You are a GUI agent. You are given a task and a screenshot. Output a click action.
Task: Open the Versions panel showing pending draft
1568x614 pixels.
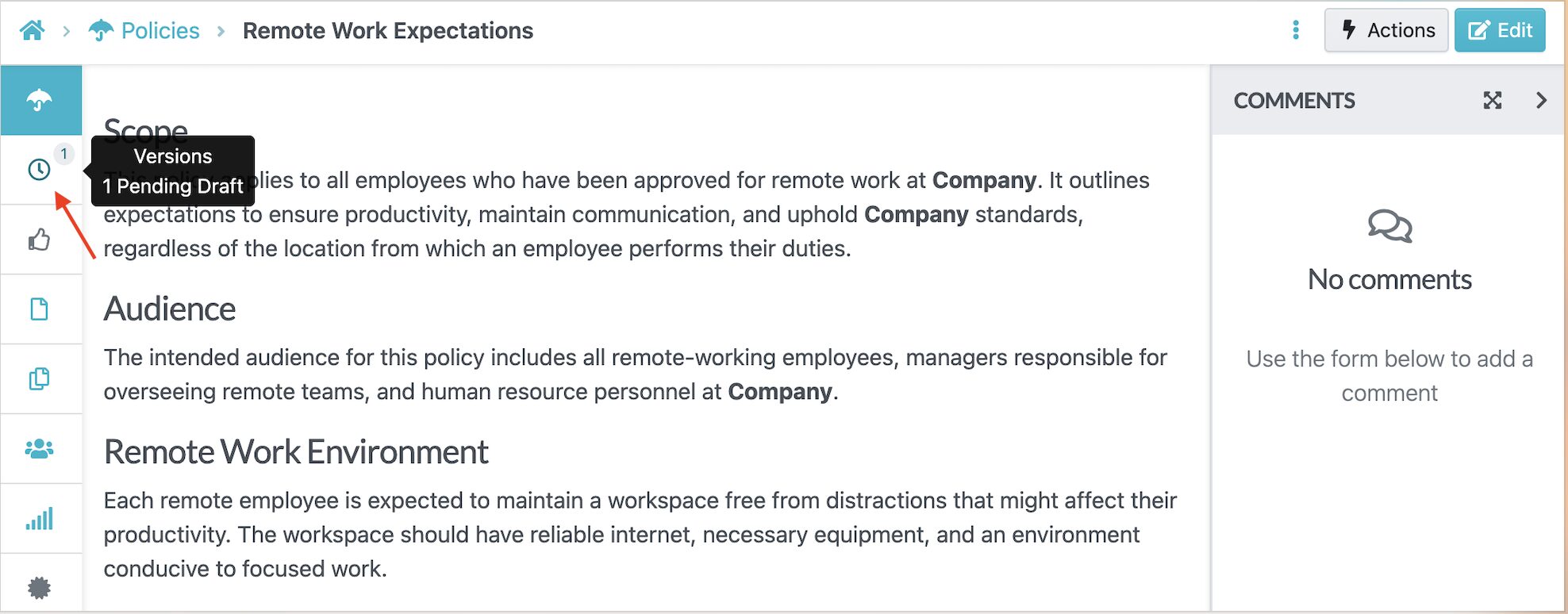[40, 169]
